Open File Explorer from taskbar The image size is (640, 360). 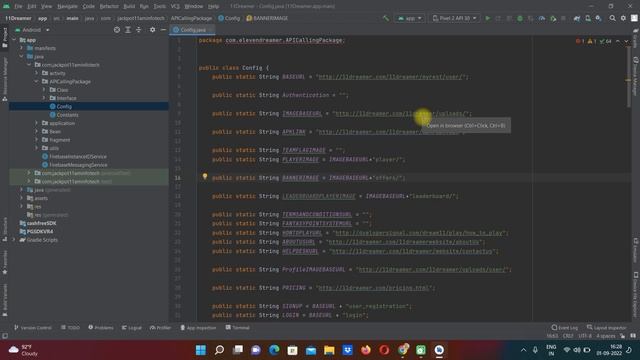coord(329,350)
